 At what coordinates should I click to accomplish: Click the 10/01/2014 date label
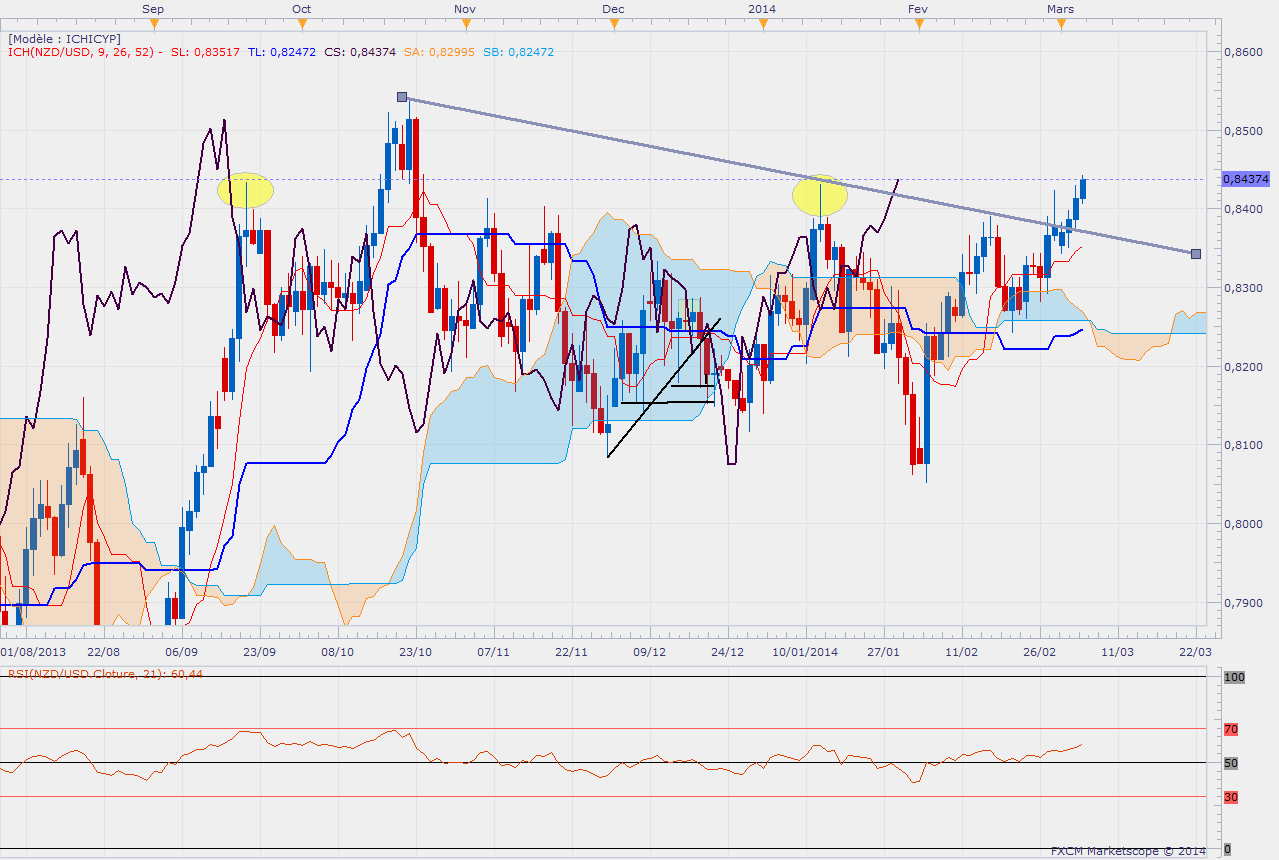point(805,651)
